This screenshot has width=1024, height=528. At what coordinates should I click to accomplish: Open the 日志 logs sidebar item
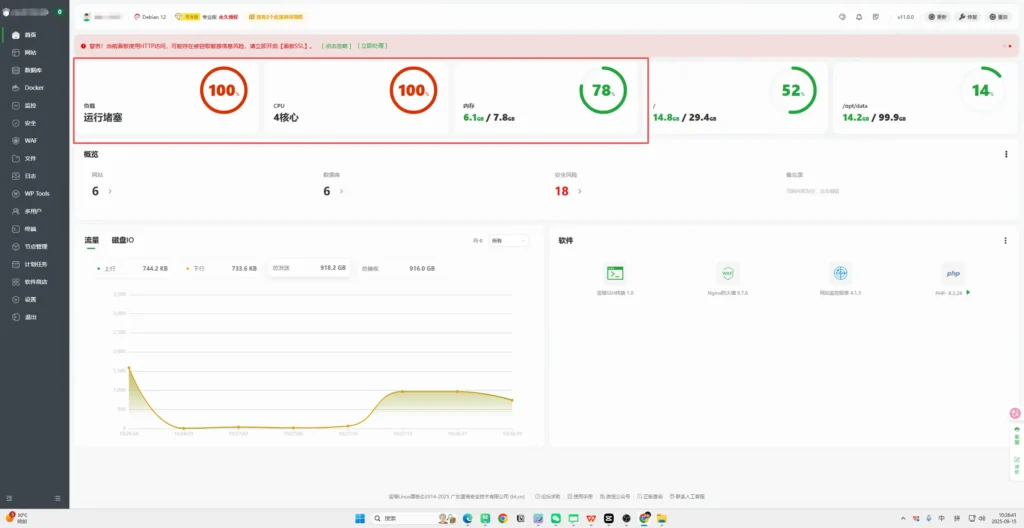coord(34,176)
